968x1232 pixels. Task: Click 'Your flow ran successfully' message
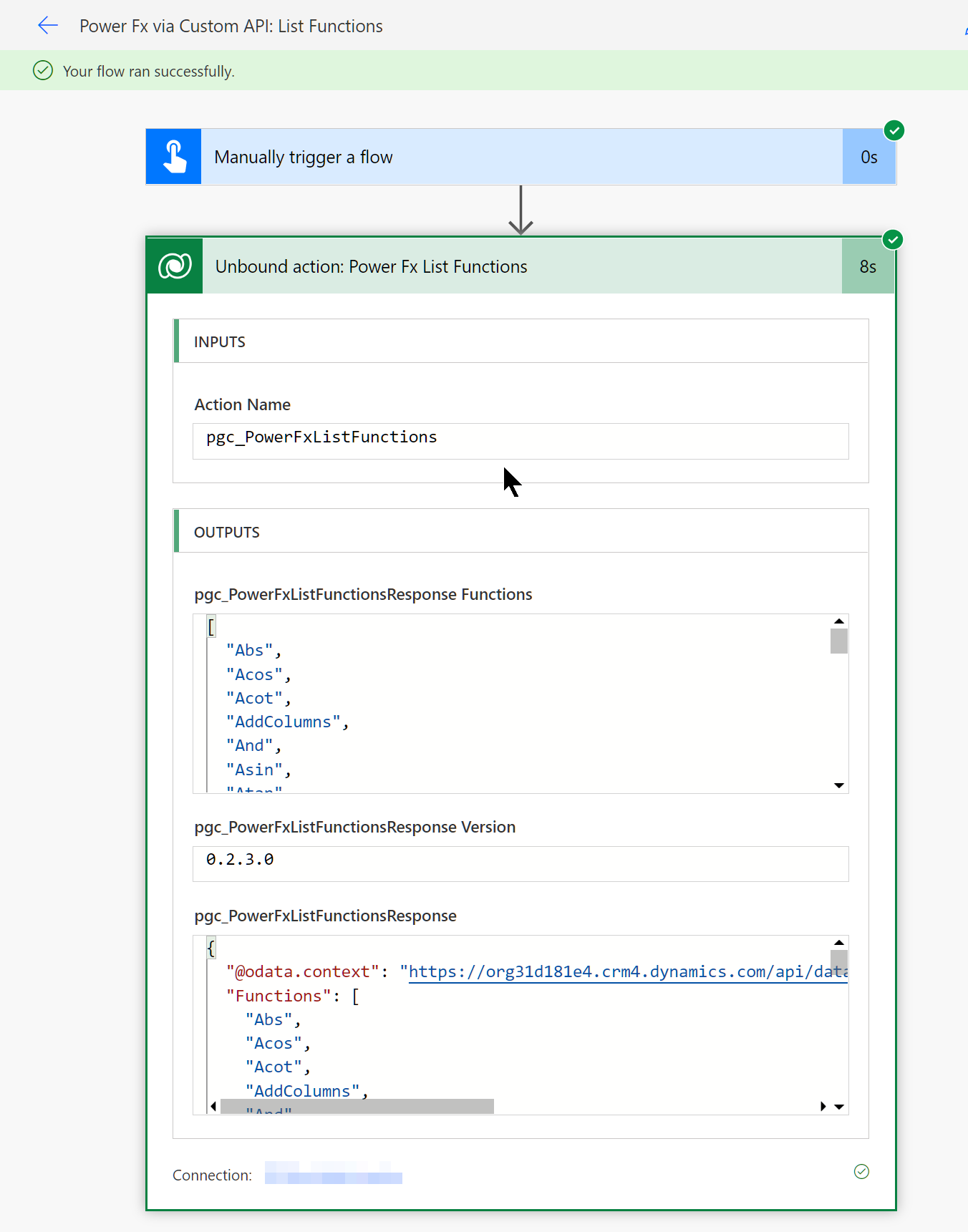click(149, 71)
